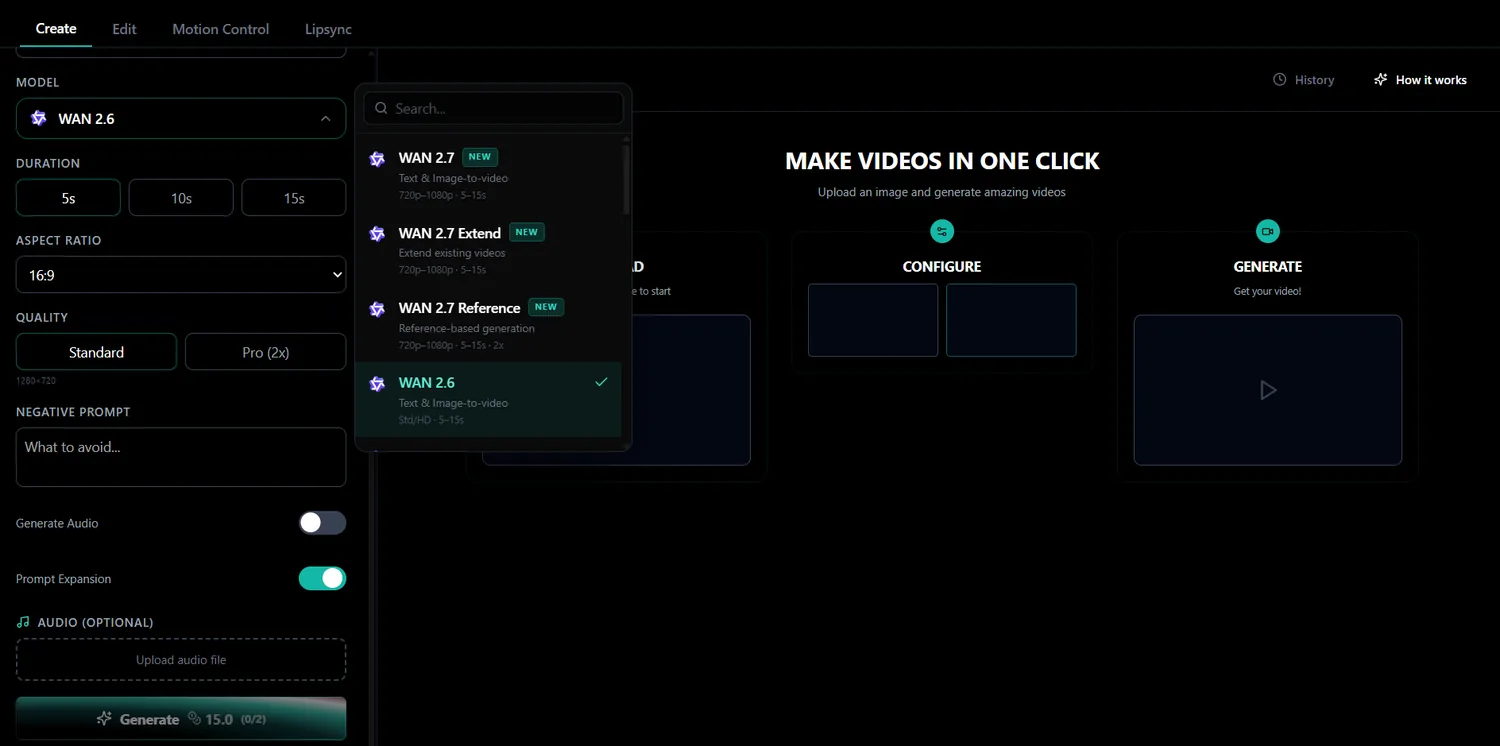Click the model search input field
Screen dimensions: 1500x746
pos(493,108)
